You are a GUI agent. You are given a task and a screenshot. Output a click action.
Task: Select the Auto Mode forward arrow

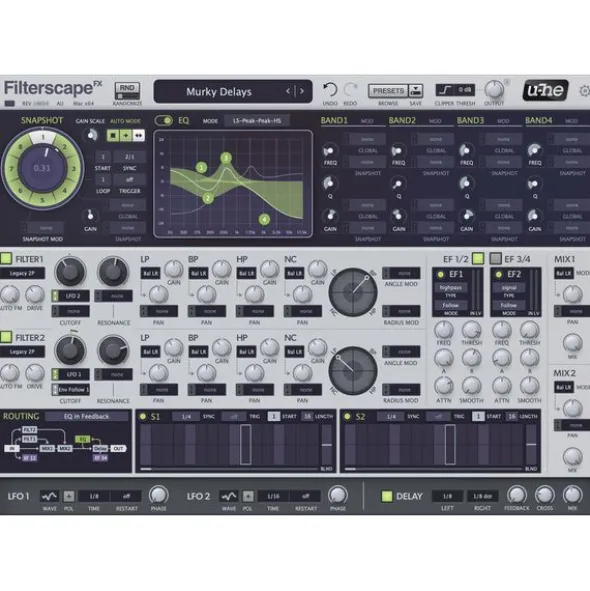tap(126, 135)
